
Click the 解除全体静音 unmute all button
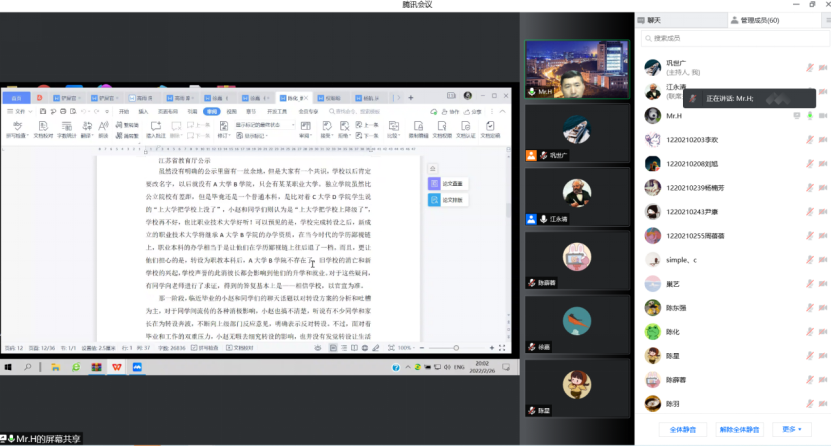pos(739,429)
